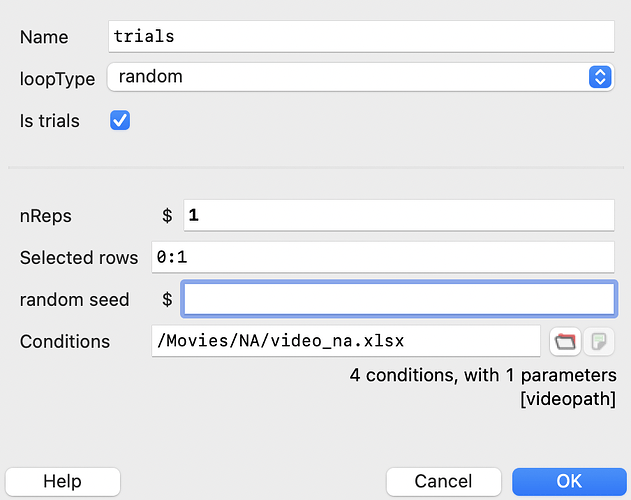
Task: Click the dollar sign beside nReps
Action: click(x=167, y=216)
